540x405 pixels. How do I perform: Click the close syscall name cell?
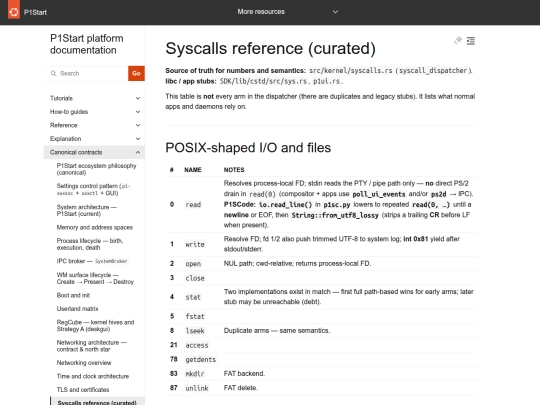195,278
